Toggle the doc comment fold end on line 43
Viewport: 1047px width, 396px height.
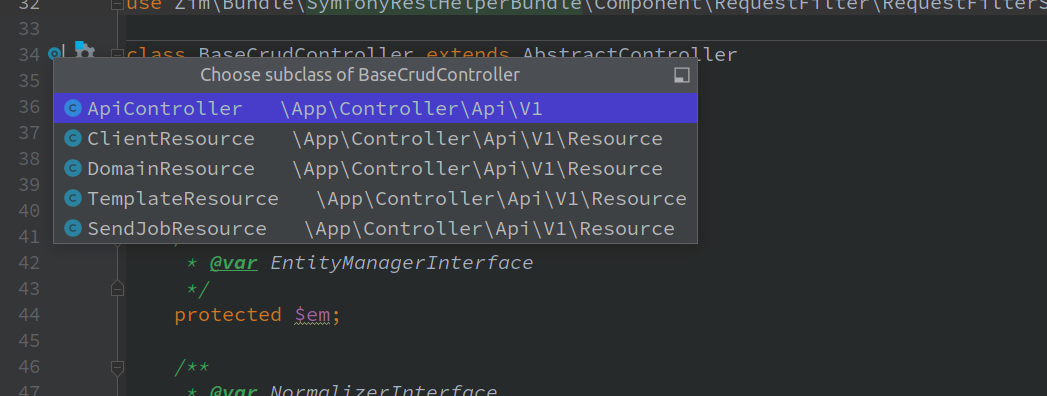pos(118,288)
